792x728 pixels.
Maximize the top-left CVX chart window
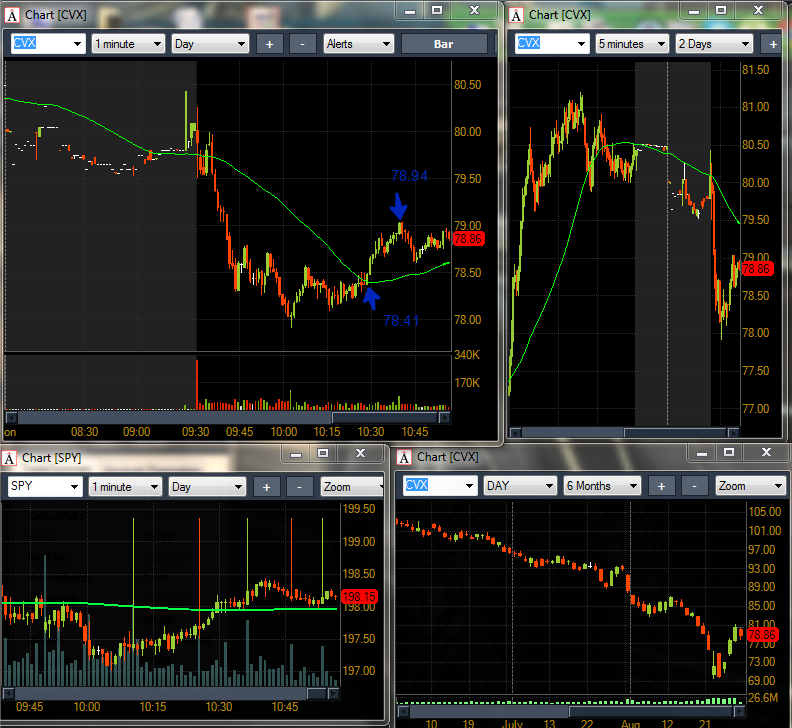click(x=437, y=11)
